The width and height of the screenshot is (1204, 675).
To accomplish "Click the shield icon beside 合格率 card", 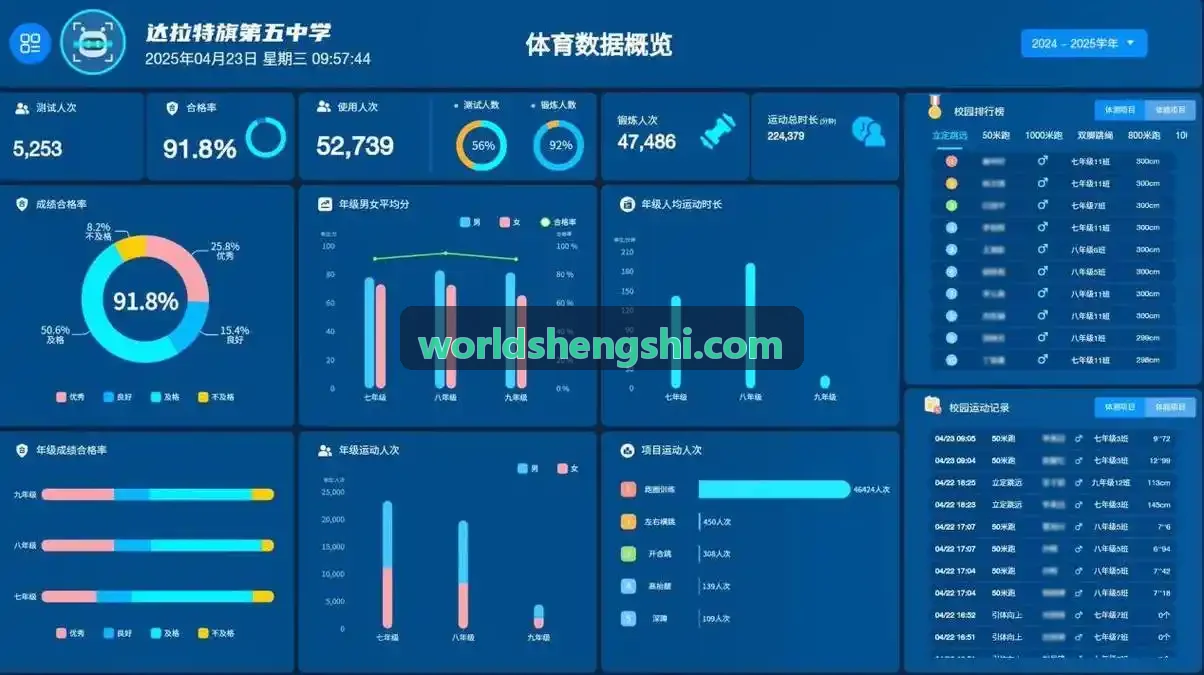I will click(172, 107).
